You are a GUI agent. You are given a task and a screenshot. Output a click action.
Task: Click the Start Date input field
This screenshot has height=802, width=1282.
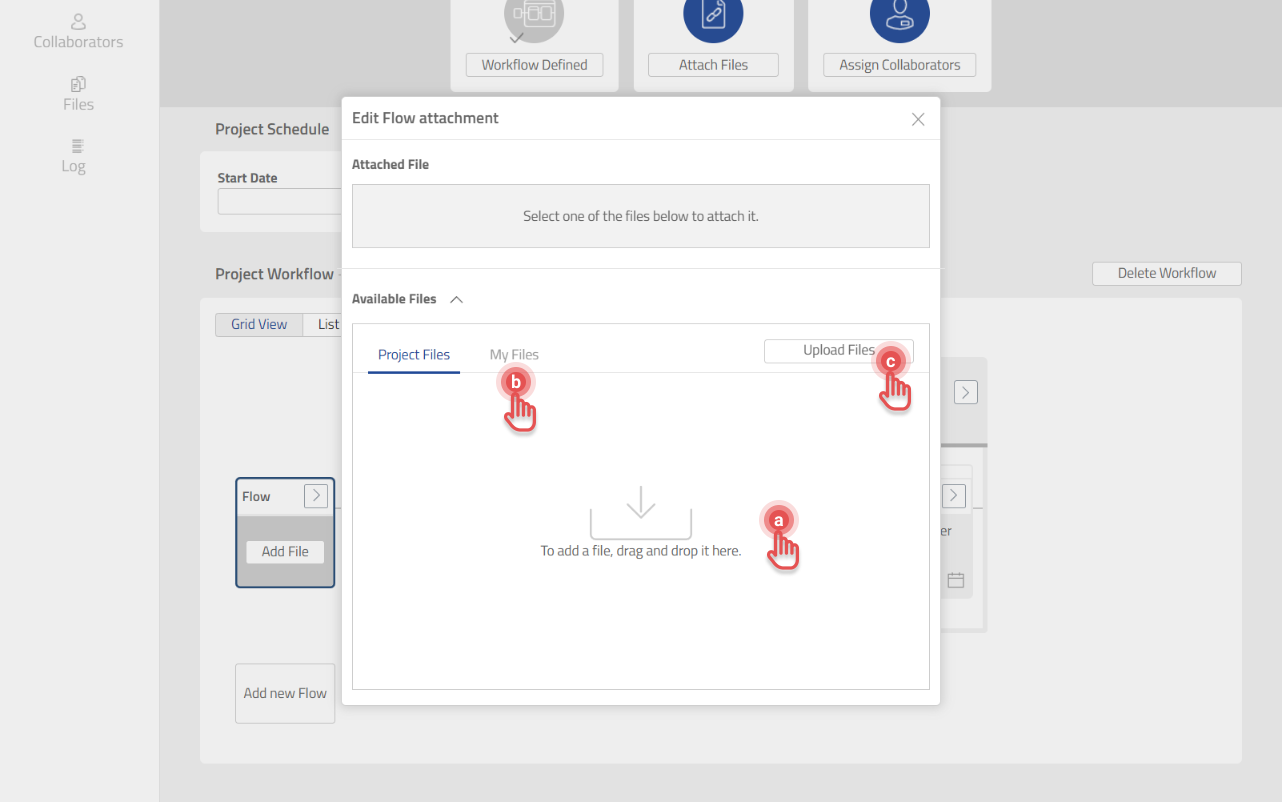(280, 201)
